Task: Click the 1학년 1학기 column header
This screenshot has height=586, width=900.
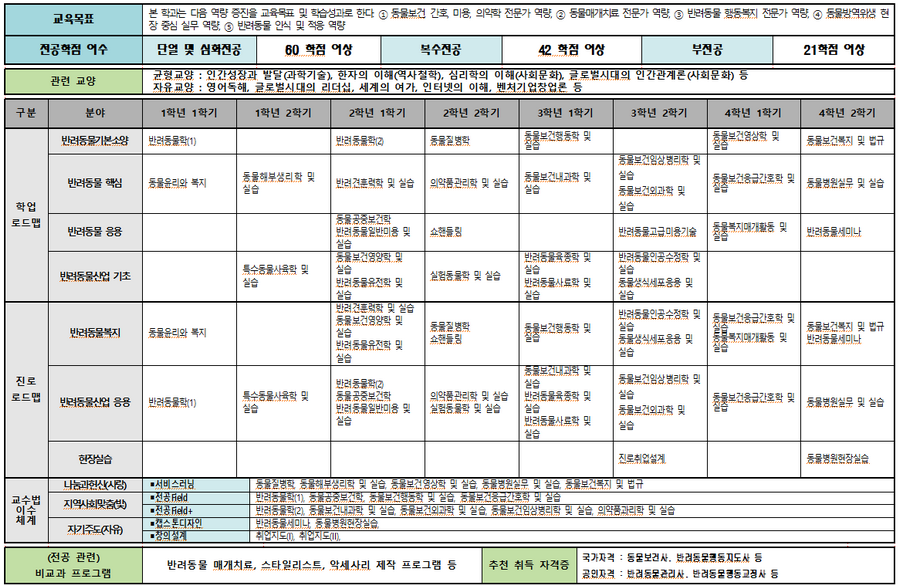Action: pyautogui.click(x=189, y=113)
